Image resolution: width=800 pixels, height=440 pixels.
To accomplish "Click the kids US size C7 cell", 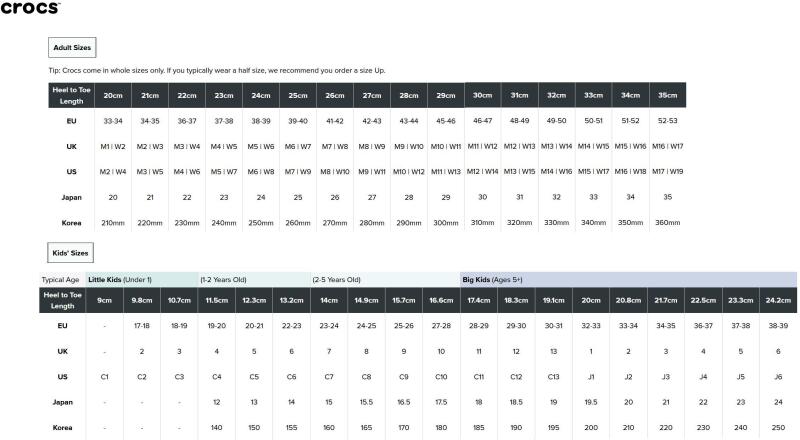I will [x=329, y=377].
